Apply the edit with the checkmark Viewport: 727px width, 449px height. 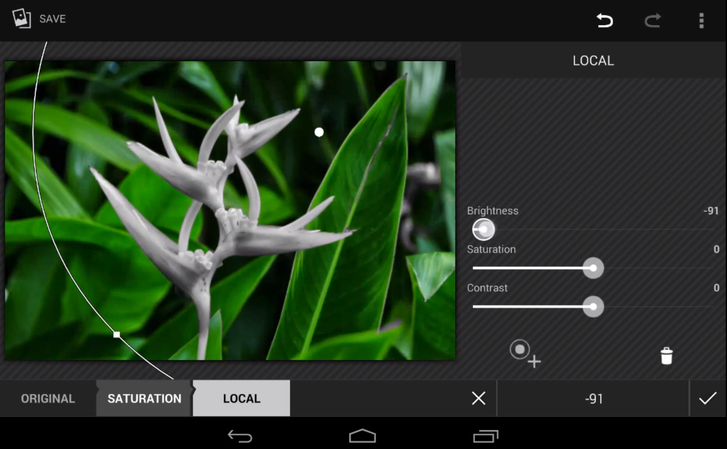point(707,398)
